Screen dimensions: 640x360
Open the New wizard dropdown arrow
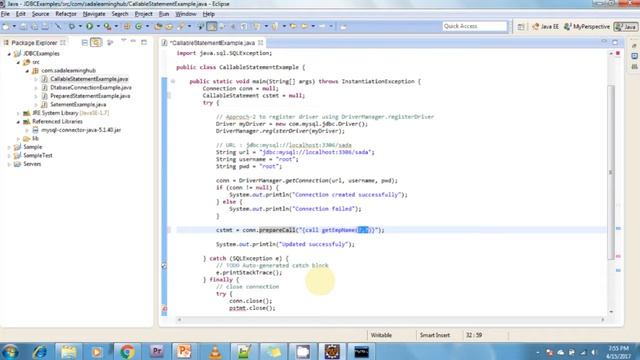tap(14, 27)
